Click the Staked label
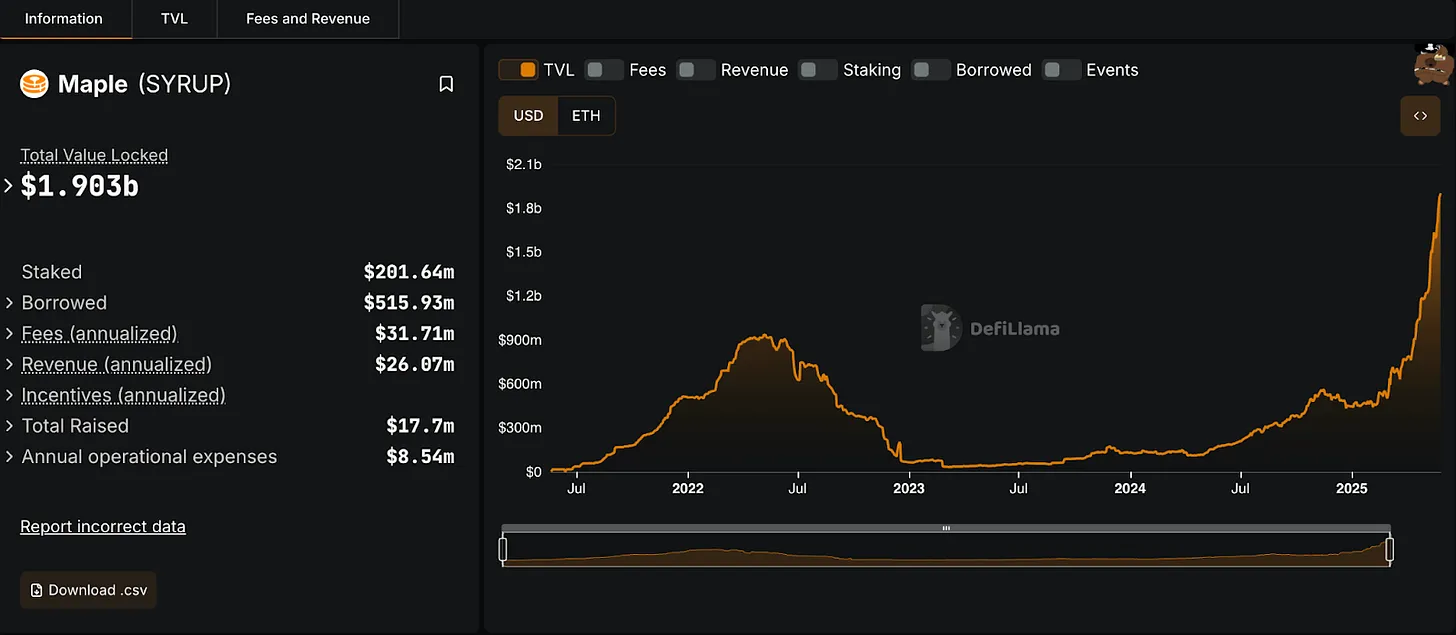The image size is (1456, 635). 52,272
